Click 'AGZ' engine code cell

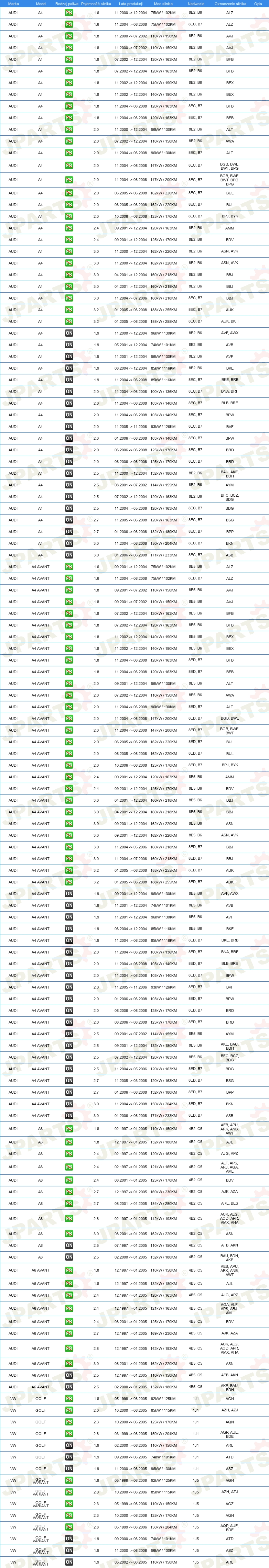tap(230, 1504)
